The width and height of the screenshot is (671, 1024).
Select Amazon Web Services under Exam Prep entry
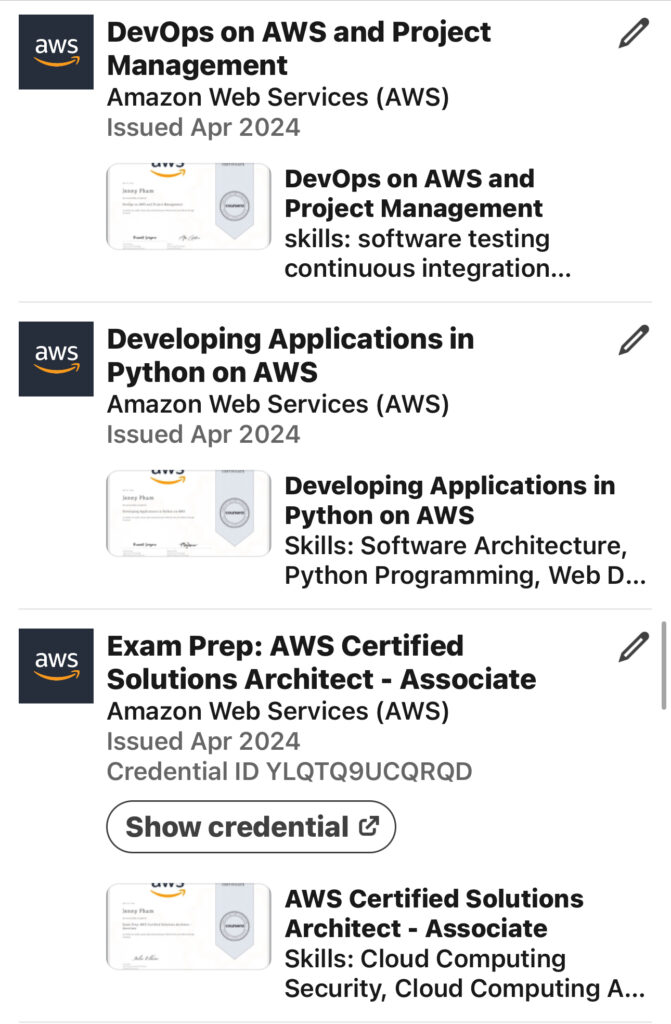click(278, 711)
